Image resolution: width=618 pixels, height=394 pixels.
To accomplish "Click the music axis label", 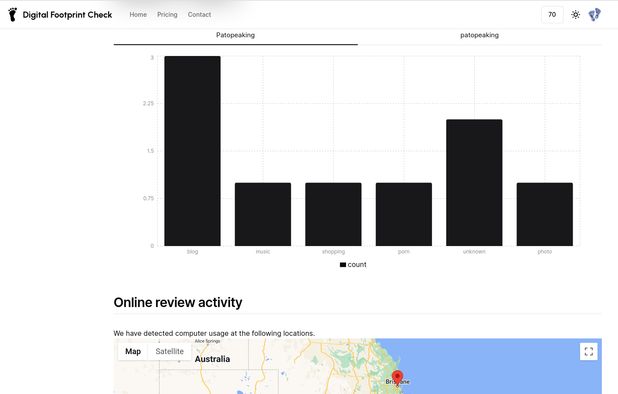I will 263,251.
